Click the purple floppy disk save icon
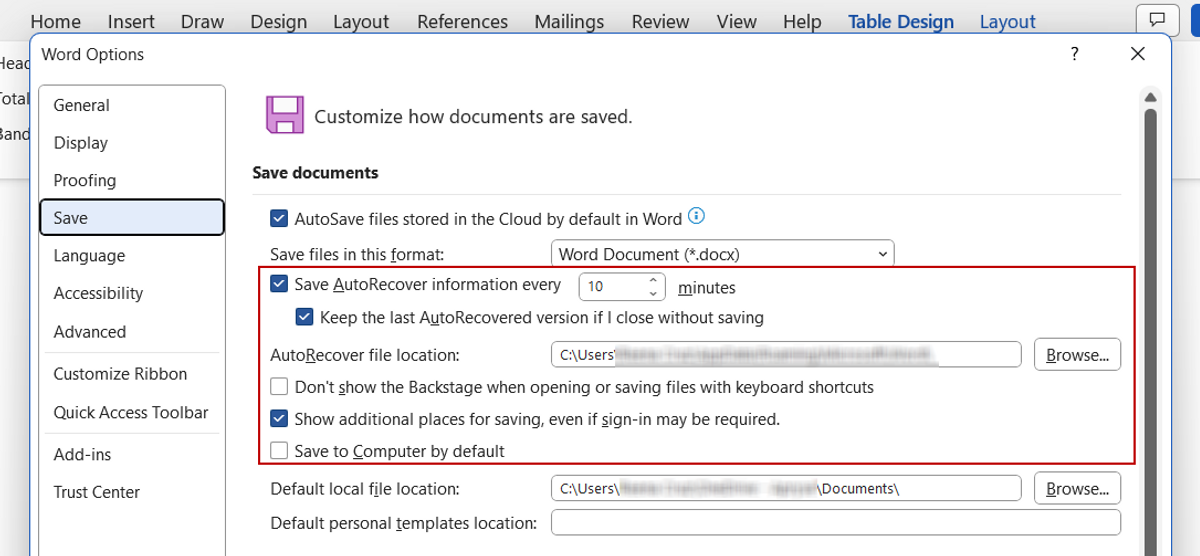The height and width of the screenshot is (556, 1200). 284,115
